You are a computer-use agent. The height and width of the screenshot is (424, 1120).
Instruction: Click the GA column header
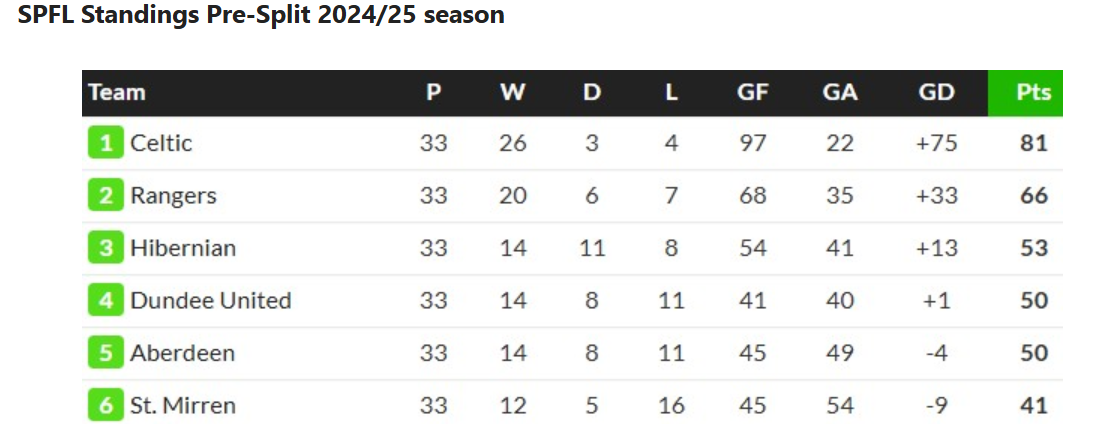click(x=840, y=93)
